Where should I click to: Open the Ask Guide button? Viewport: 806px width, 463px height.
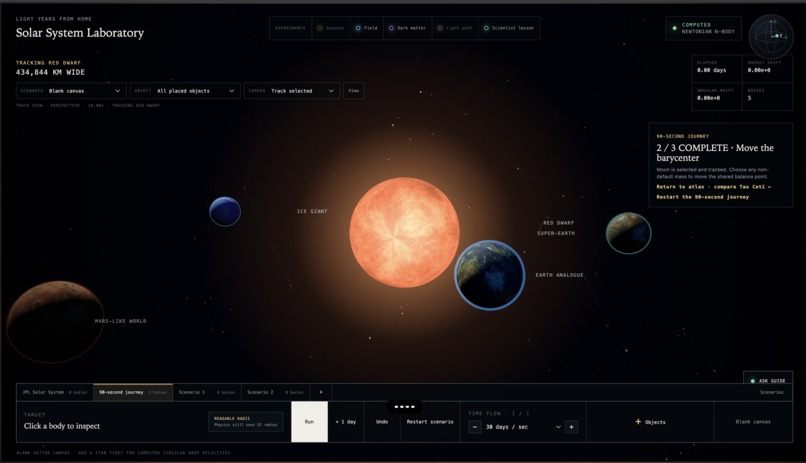pyautogui.click(x=768, y=380)
